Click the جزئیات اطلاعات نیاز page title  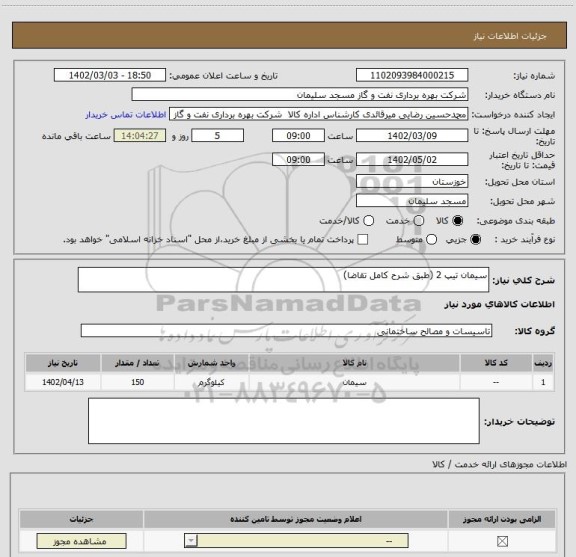pos(510,36)
